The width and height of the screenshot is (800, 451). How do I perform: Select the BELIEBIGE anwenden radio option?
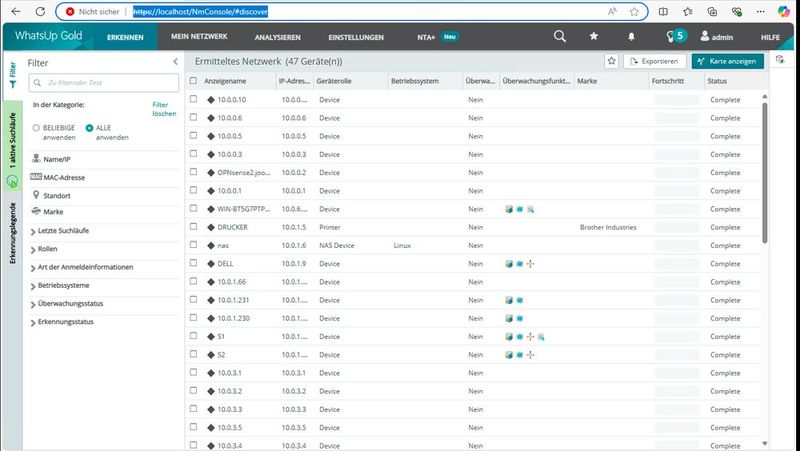[37, 128]
